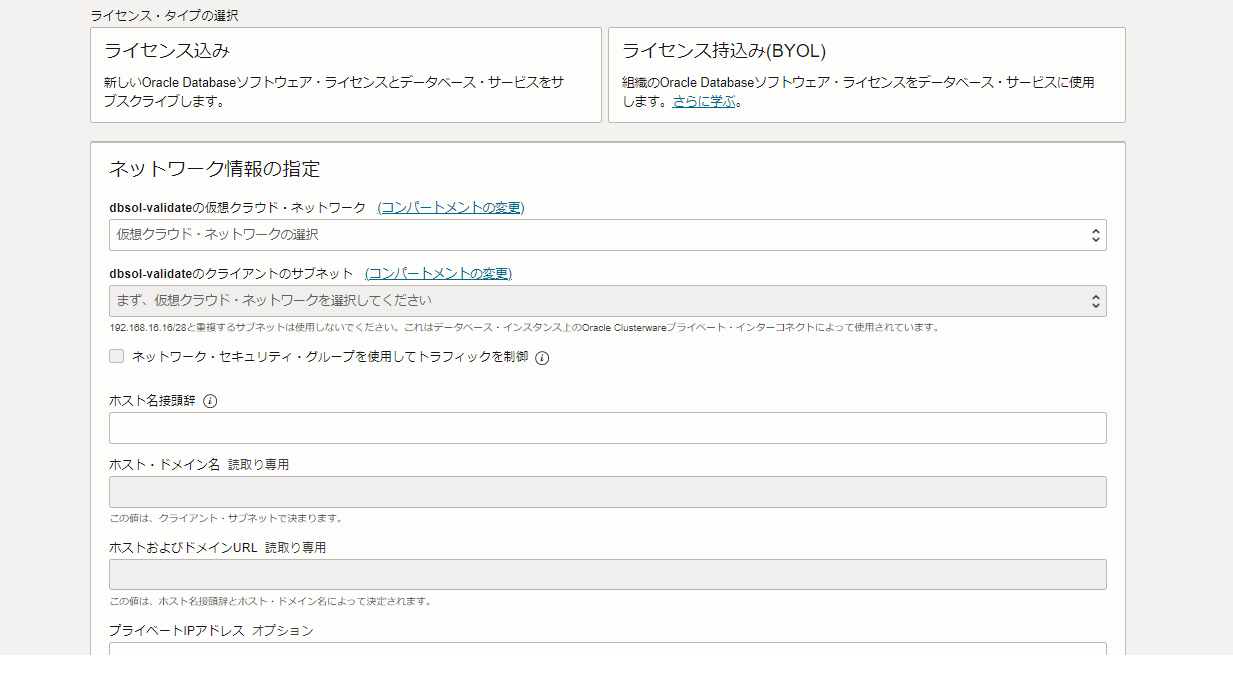Focus the ホスト名接頭辞 text input
The height and width of the screenshot is (699, 1233).
[607, 428]
